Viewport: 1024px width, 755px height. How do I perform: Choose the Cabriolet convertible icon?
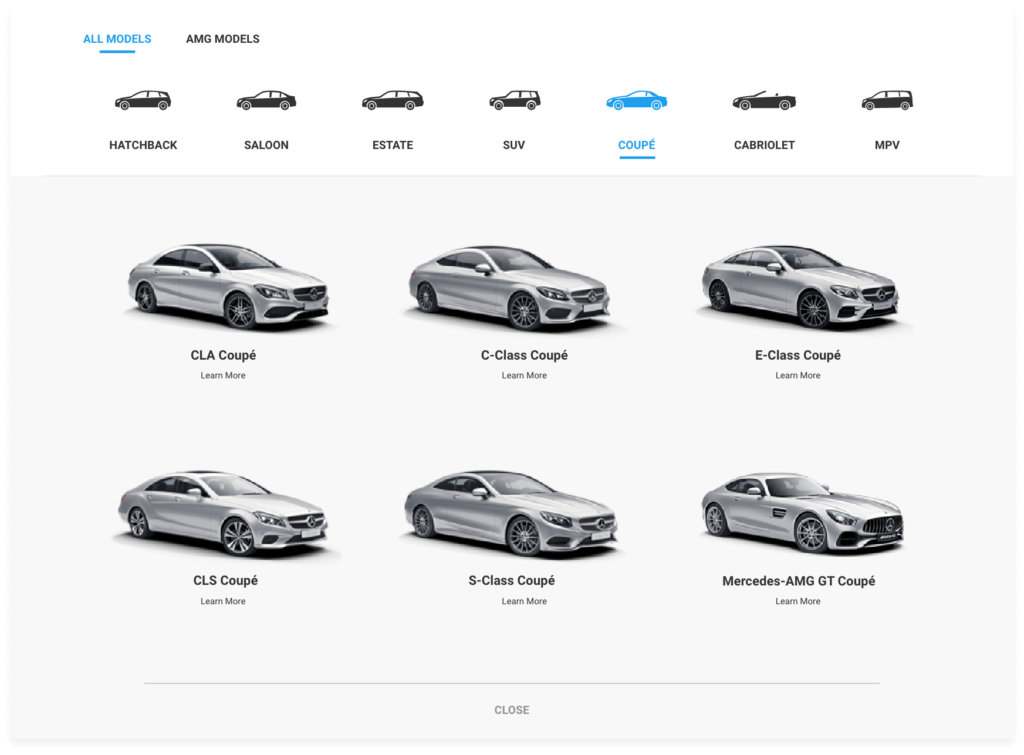[764, 100]
